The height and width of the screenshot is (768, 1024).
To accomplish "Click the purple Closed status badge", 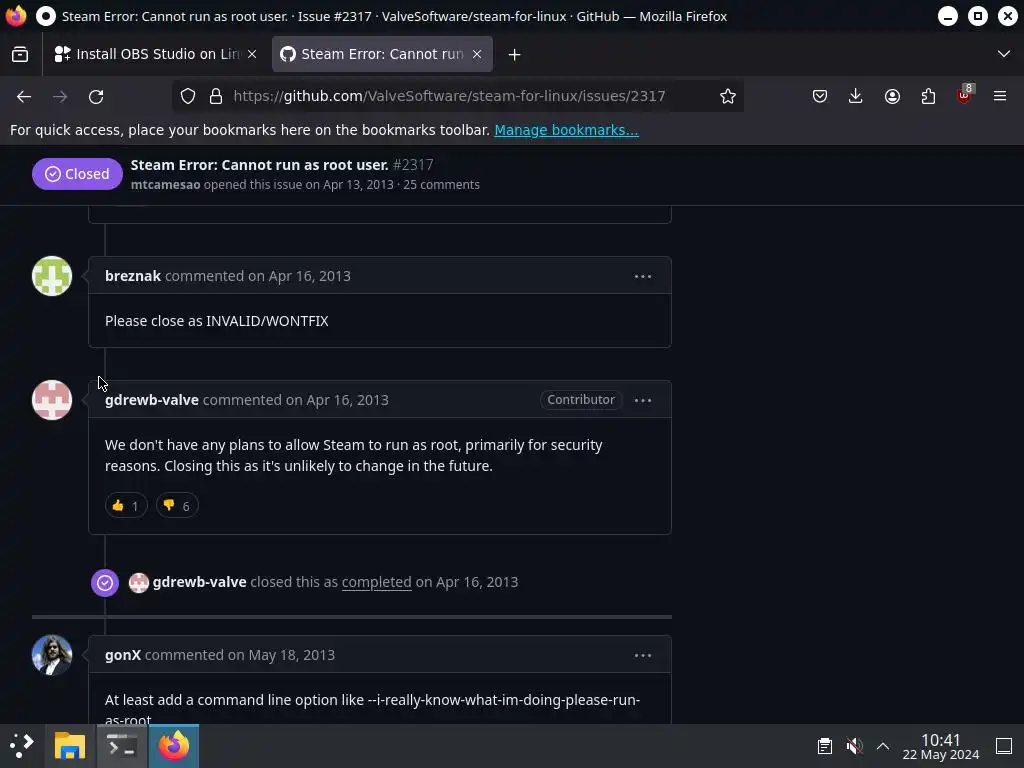I will point(77,174).
